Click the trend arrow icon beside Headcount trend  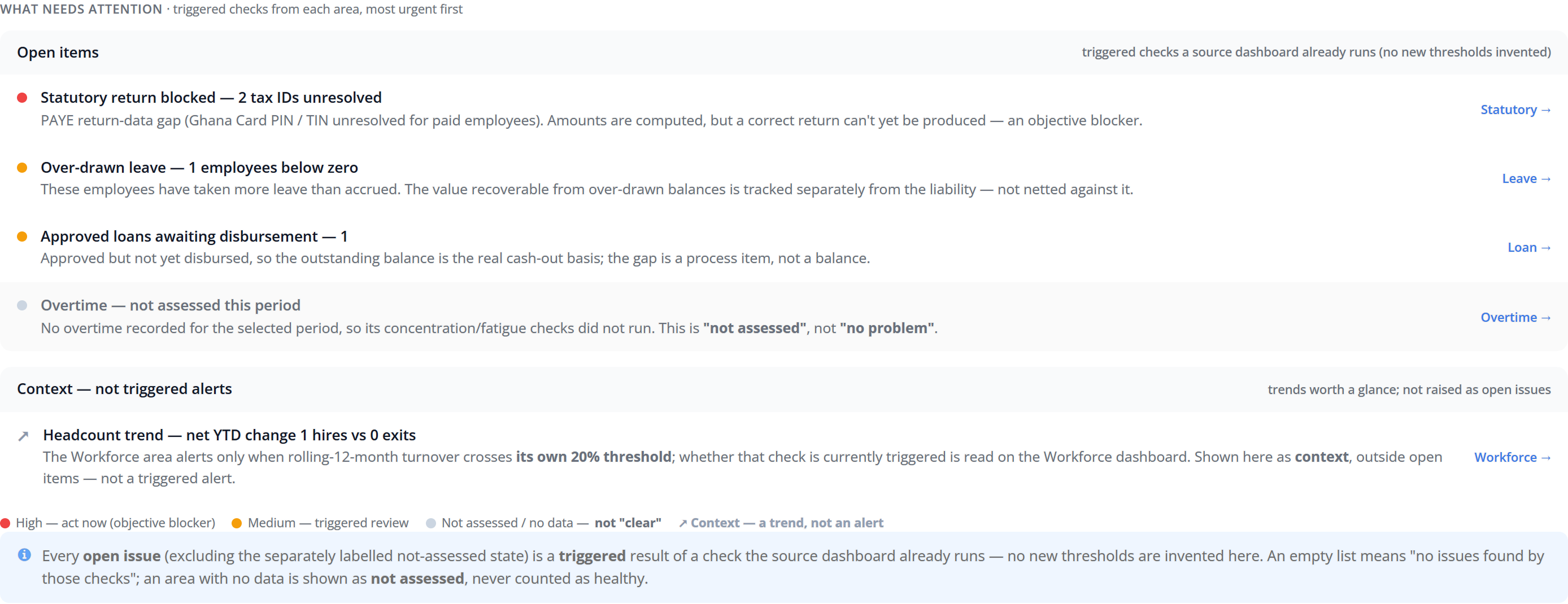(23, 436)
